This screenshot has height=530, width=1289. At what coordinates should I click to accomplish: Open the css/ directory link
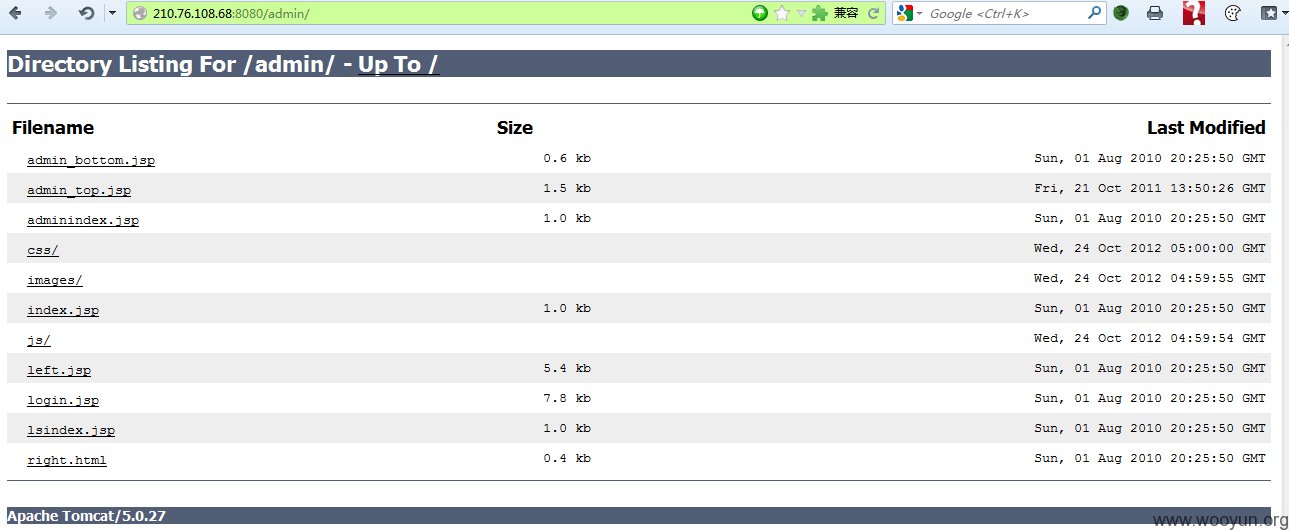[x=43, y=250]
